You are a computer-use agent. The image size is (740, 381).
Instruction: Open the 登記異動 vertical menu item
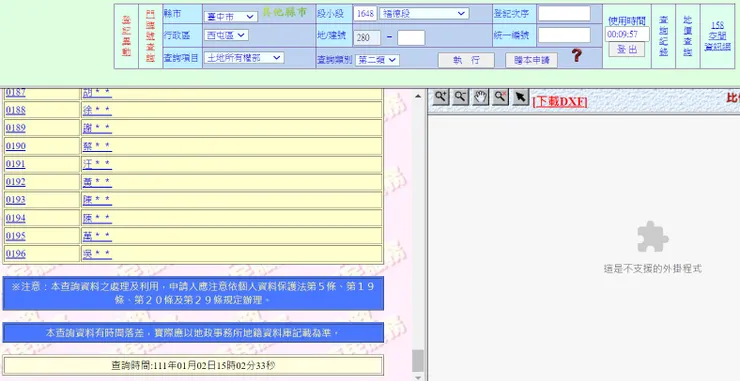point(126,36)
